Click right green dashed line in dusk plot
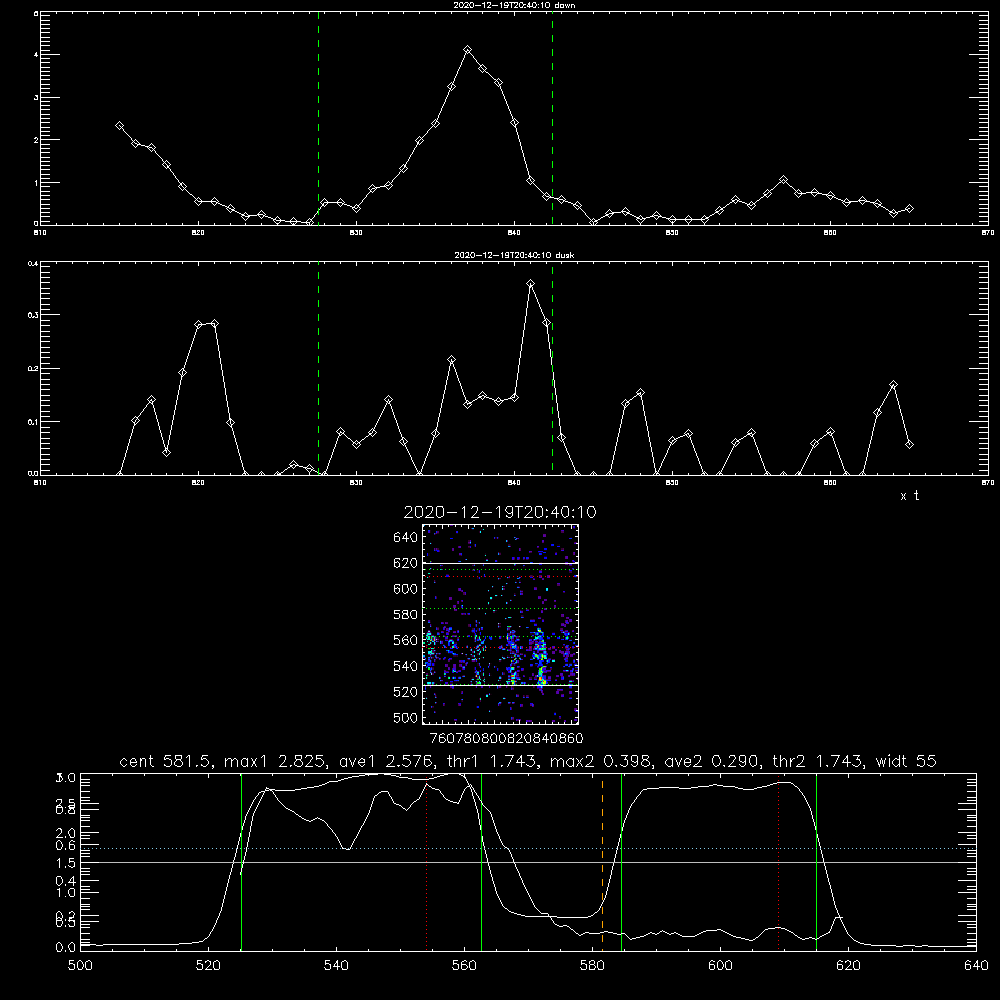Screen dimensions: 1000x1000 pos(552,368)
